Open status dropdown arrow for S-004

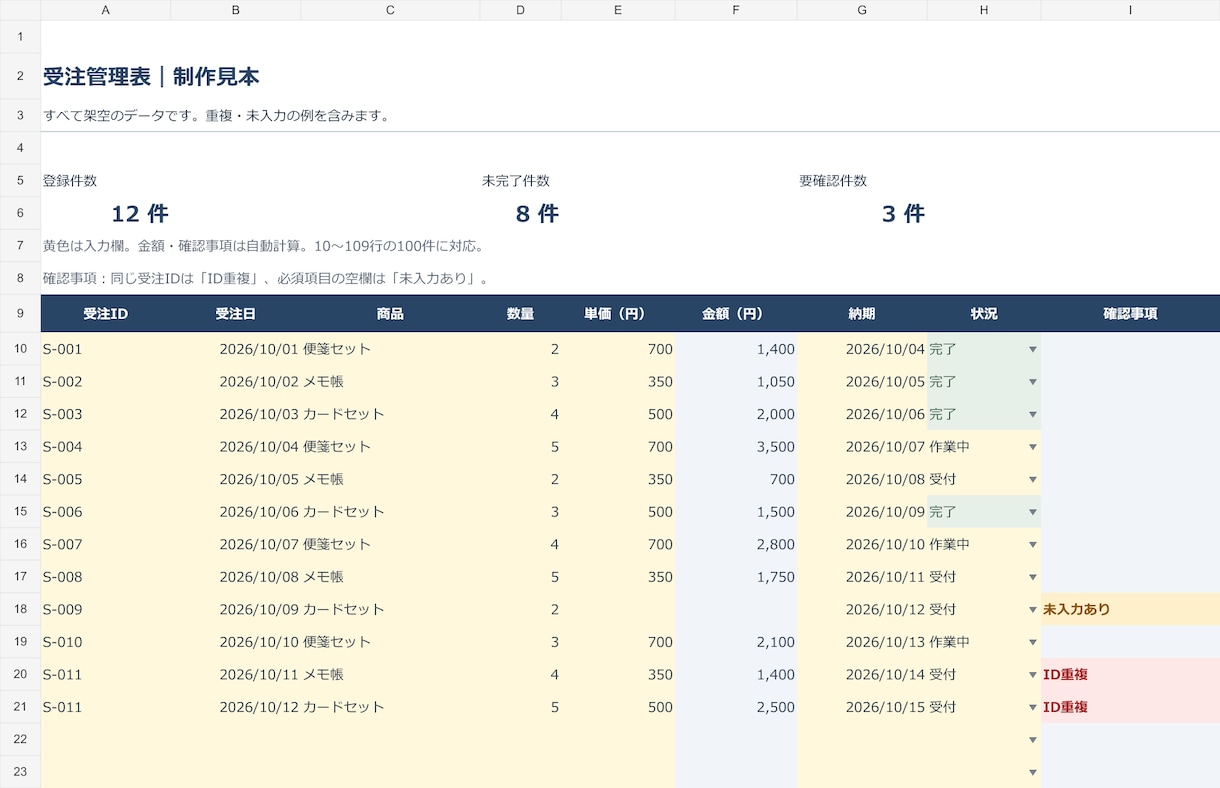[x=1033, y=447]
